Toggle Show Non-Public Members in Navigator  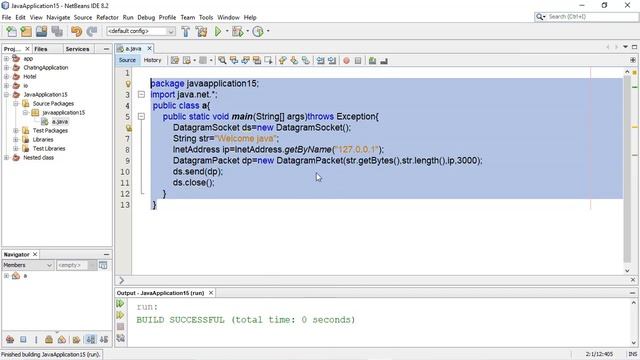tap(49, 339)
